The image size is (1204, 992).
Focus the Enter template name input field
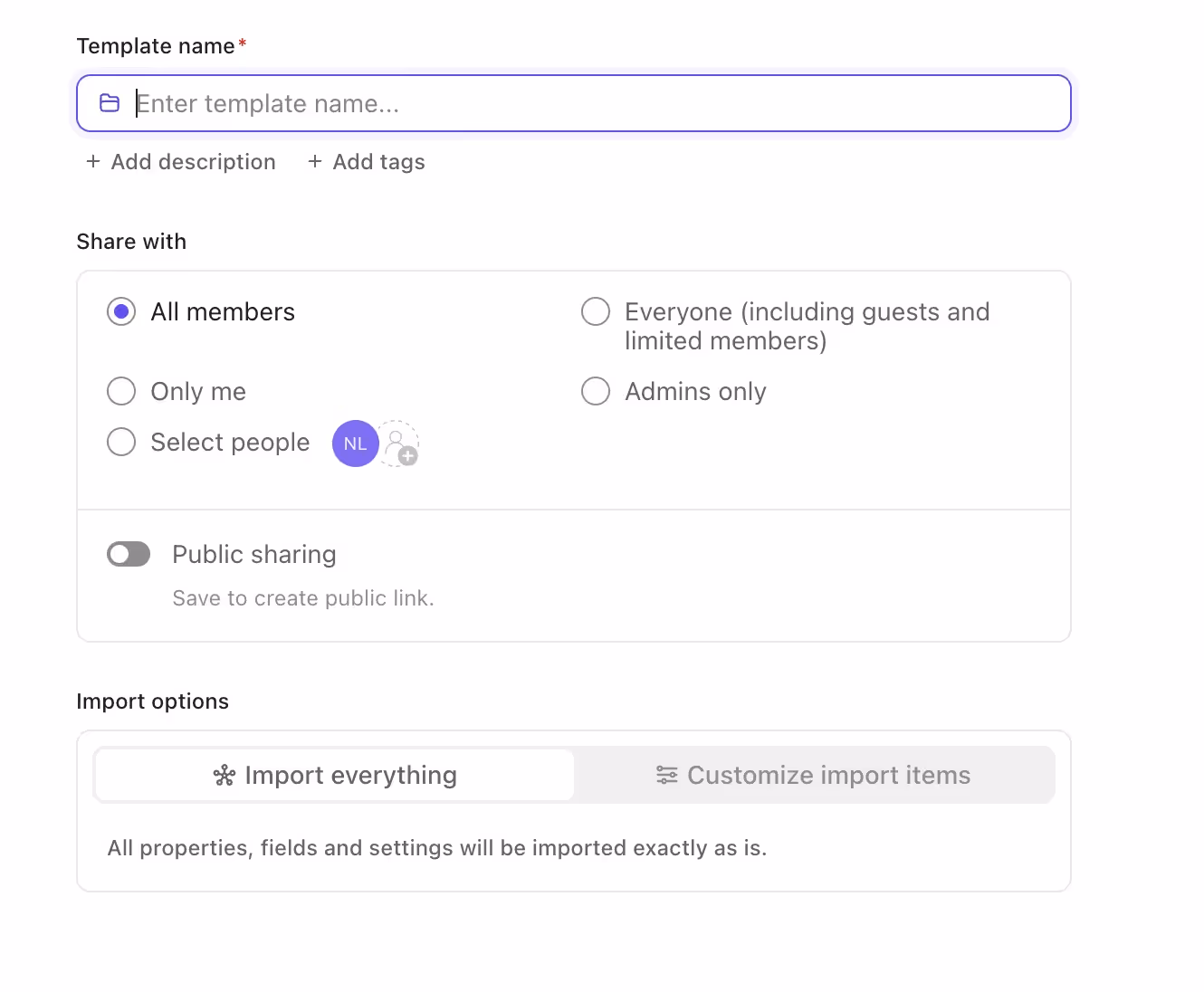tap(588, 103)
